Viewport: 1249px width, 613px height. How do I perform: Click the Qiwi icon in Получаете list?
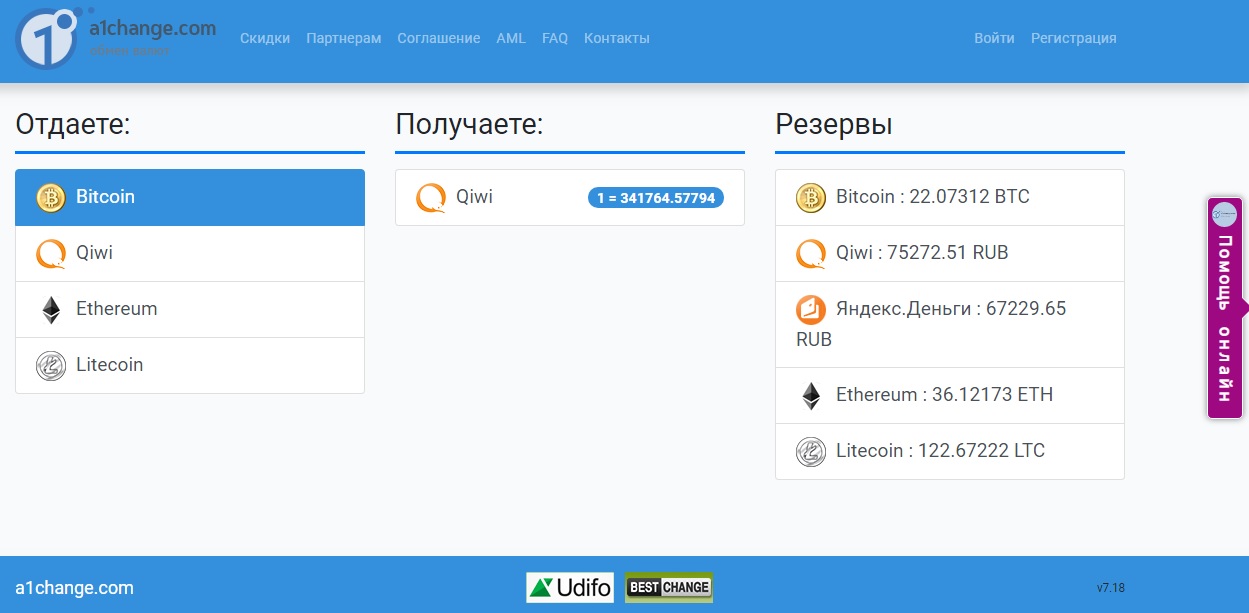pyautogui.click(x=431, y=198)
